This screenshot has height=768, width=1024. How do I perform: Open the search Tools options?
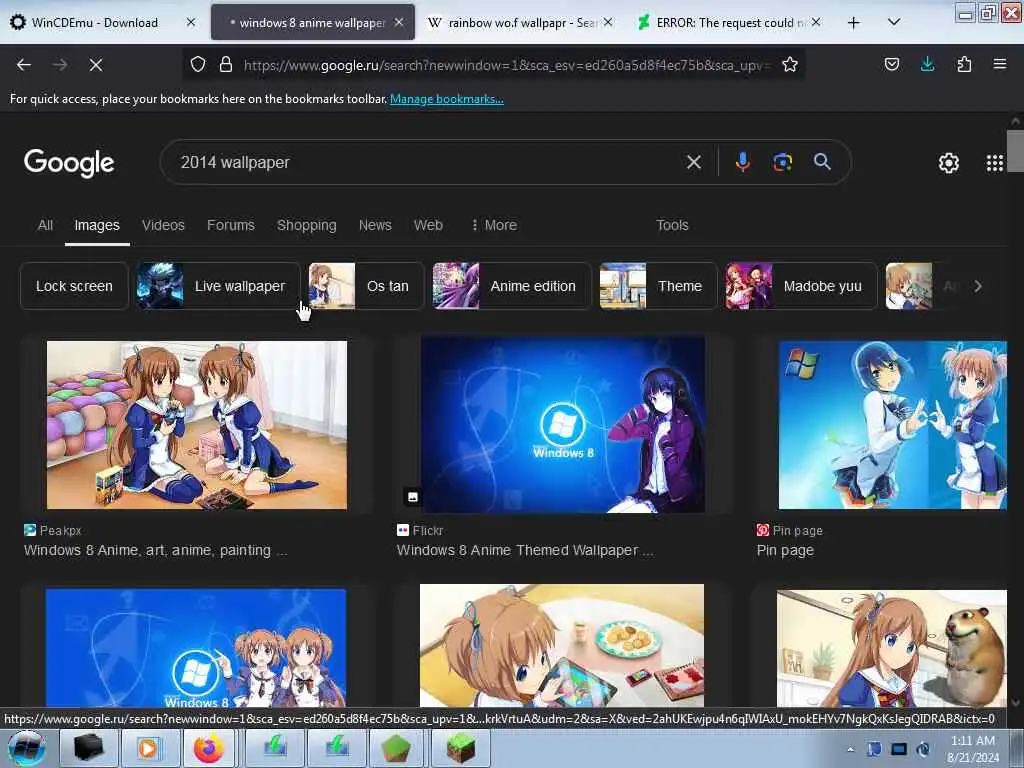672,225
